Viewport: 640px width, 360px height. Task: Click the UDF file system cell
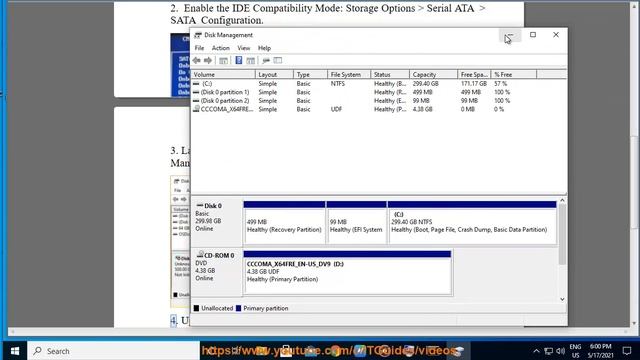336,109
